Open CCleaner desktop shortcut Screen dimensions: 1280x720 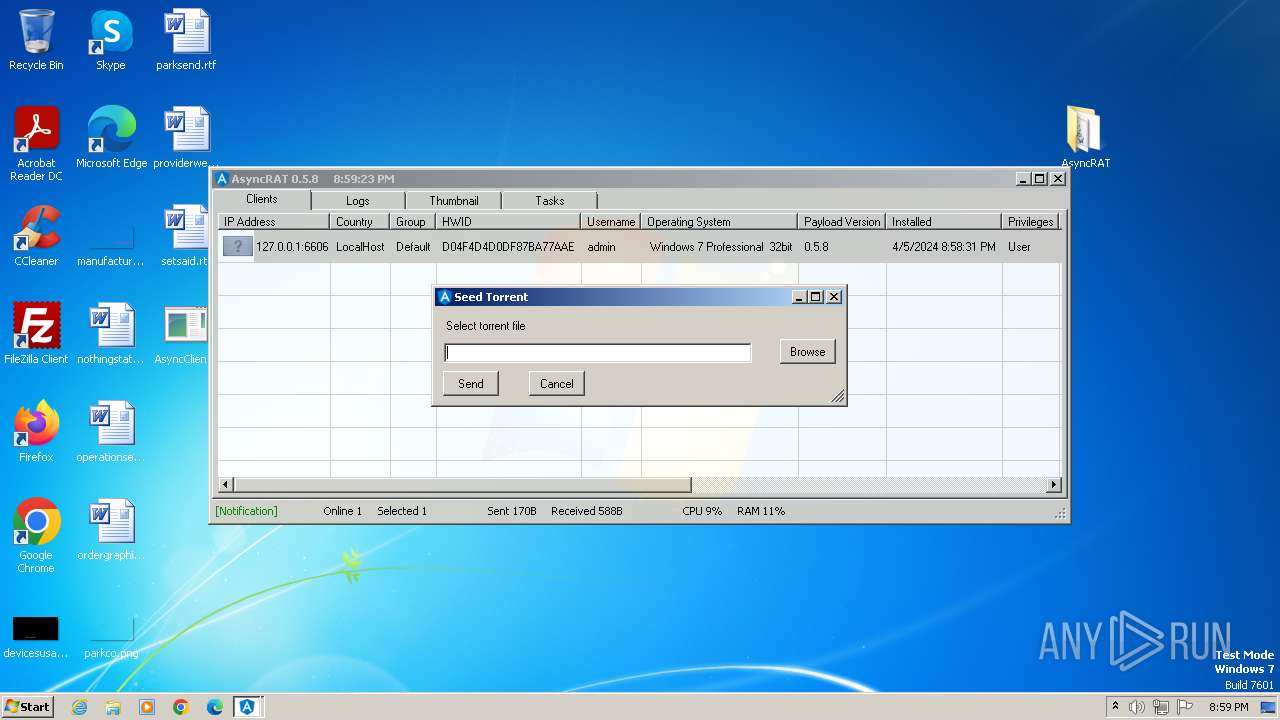pyautogui.click(x=36, y=236)
